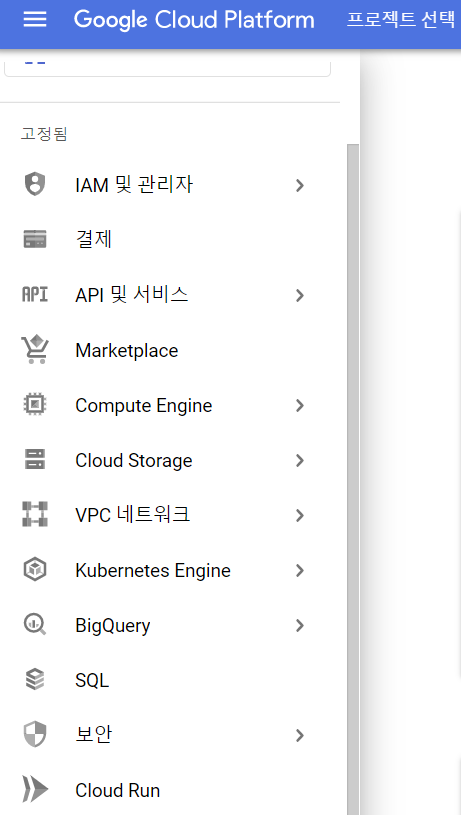Expand the Compute Engine submenu chevron

pyautogui.click(x=299, y=405)
